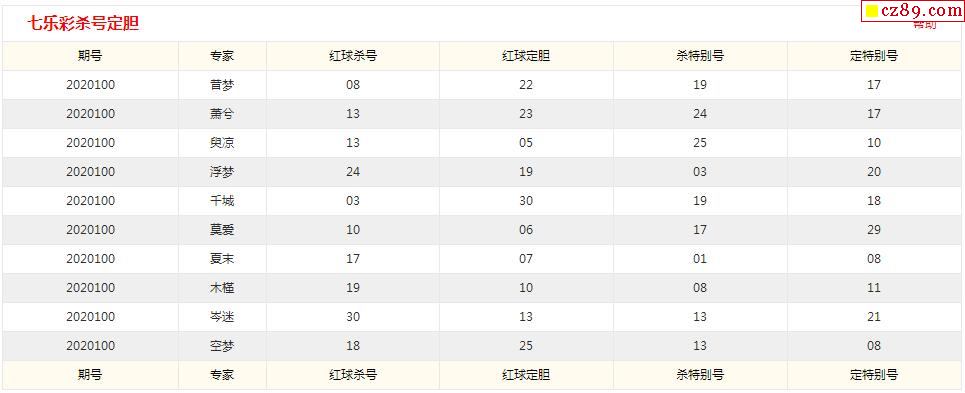Click the 七乐彩杀号定胆 title
This screenshot has height=393, width=965.
(83, 24)
